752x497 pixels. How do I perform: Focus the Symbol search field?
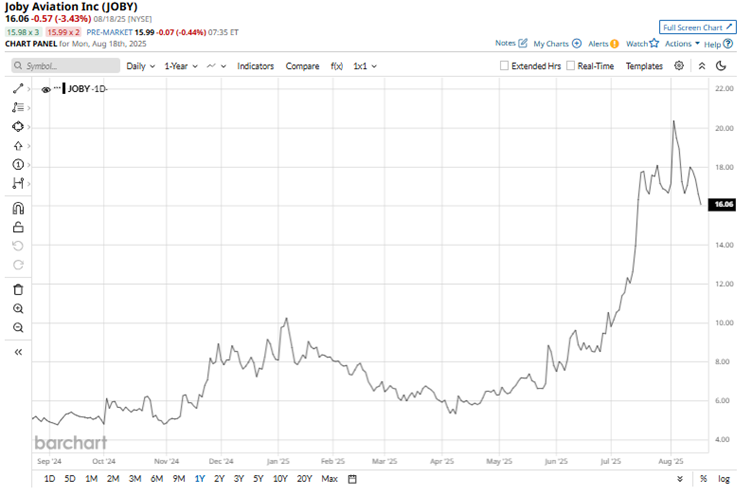[x=66, y=66]
